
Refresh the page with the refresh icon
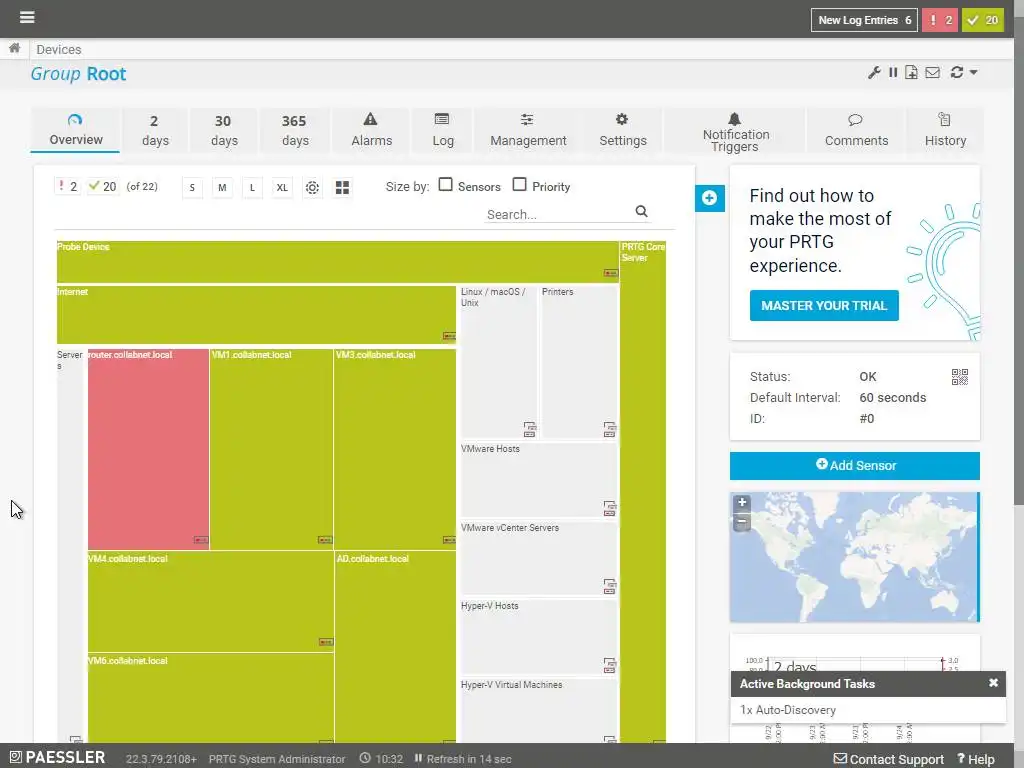pyautogui.click(x=957, y=72)
